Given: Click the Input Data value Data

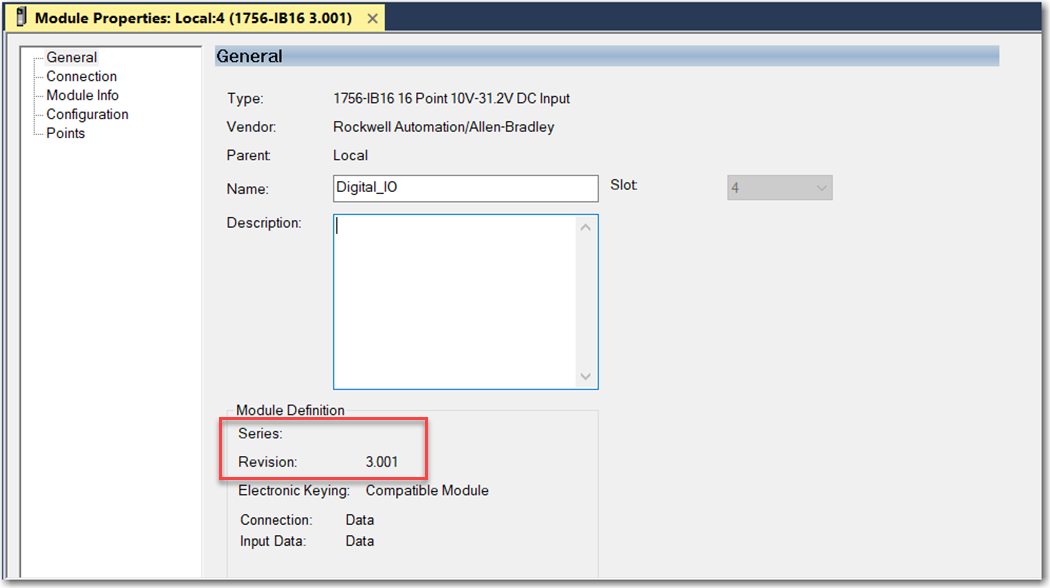Looking at the screenshot, I should tap(360, 541).
